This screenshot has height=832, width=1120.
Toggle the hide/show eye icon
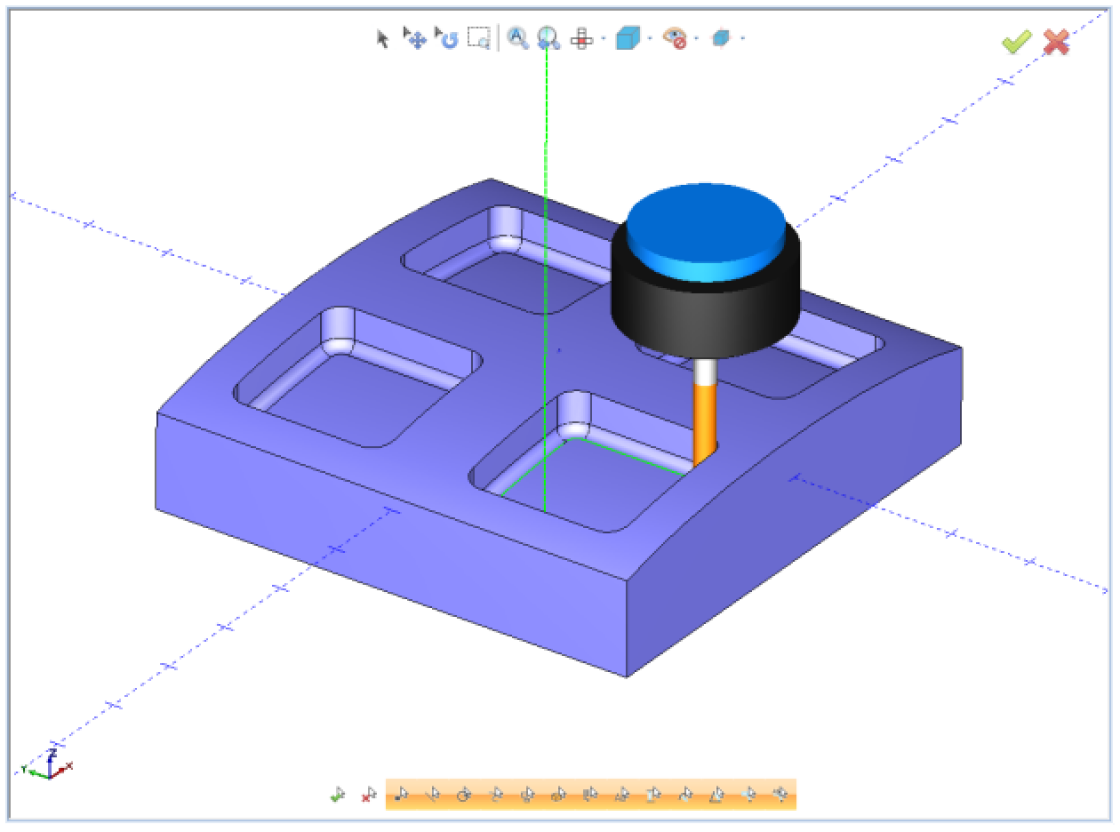[x=675, y=39]
